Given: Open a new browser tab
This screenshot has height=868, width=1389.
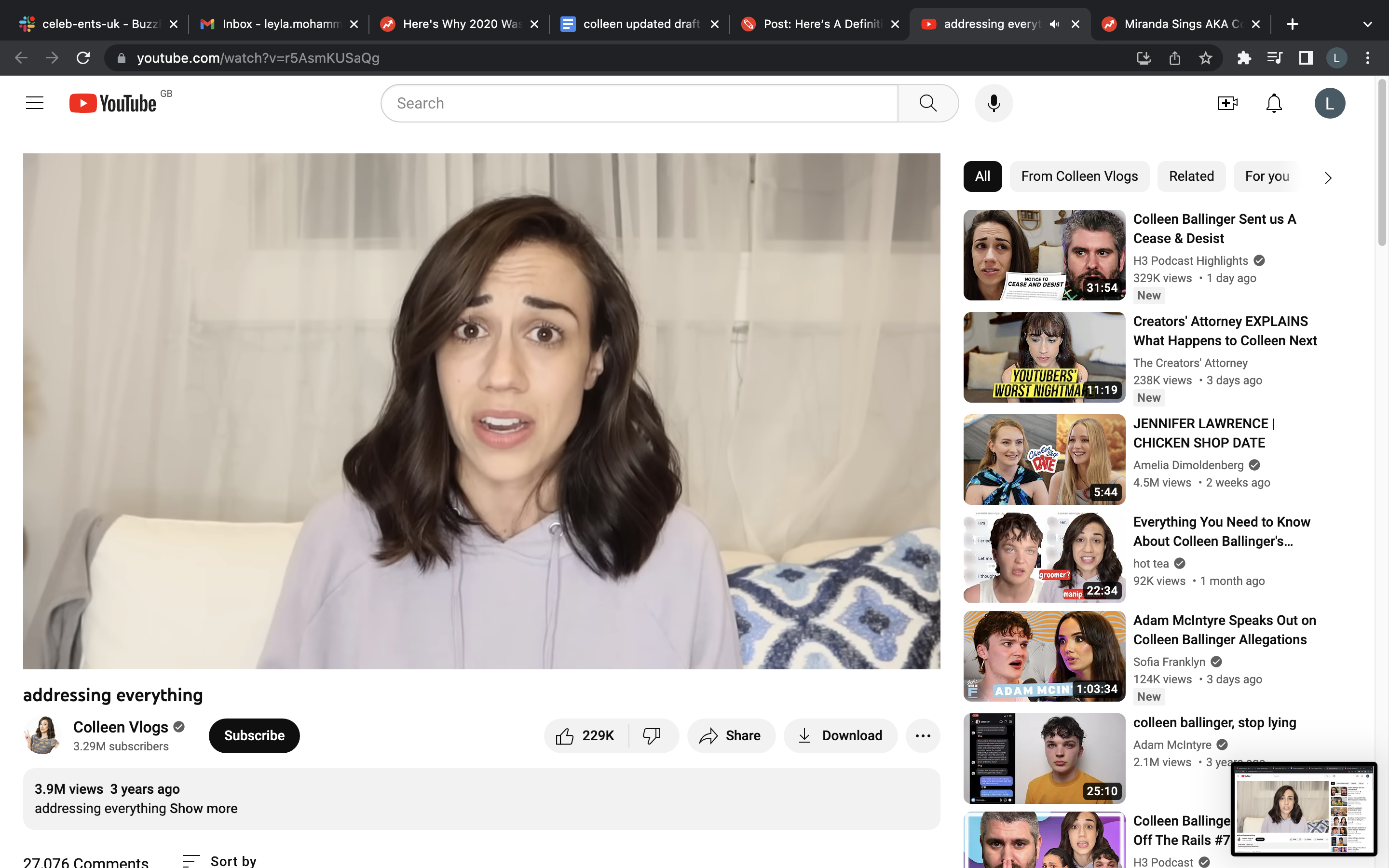Looking at the screenshot, I should point(1292,24).
